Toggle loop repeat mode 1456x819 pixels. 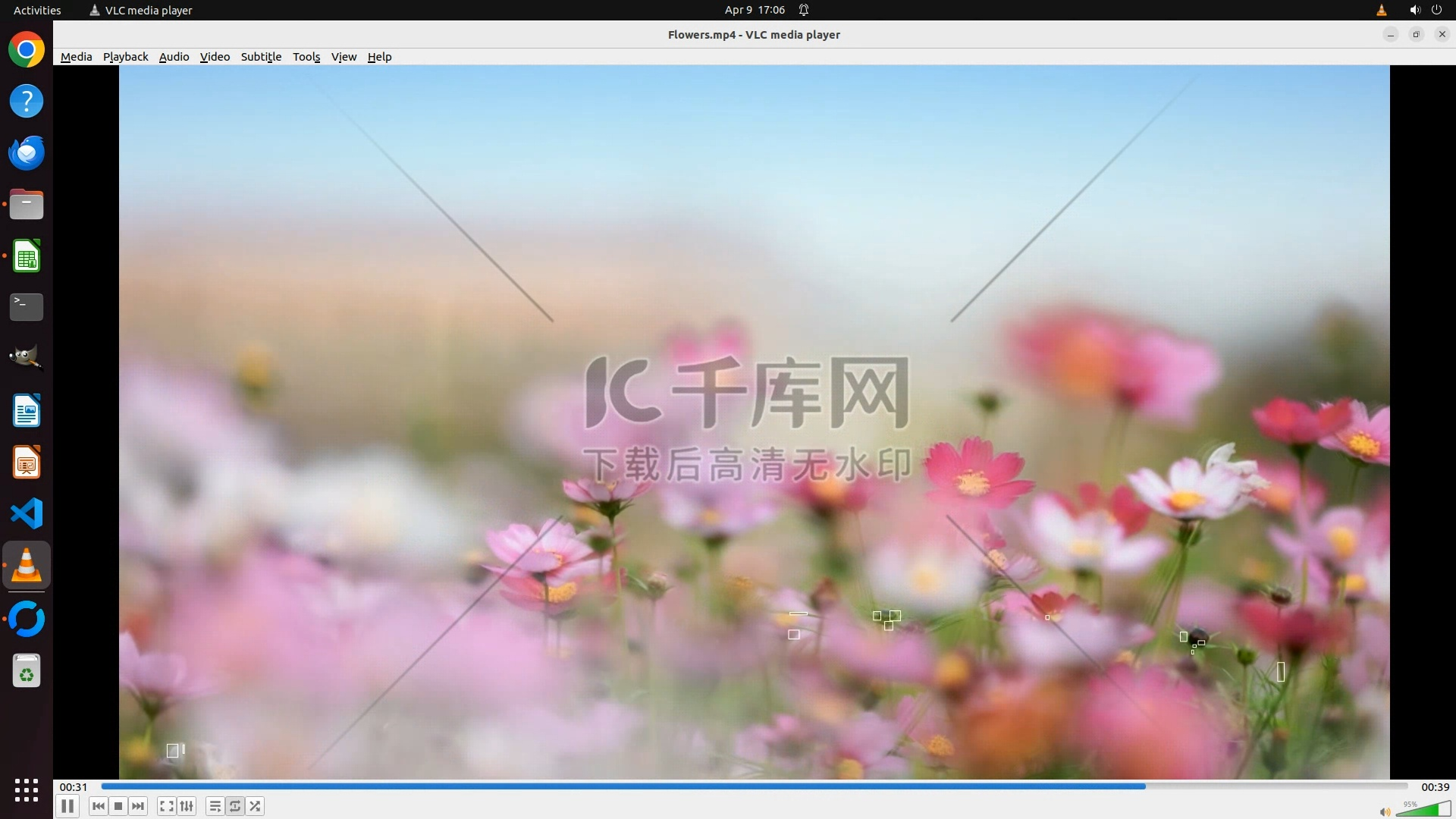[x=235, y=806]
